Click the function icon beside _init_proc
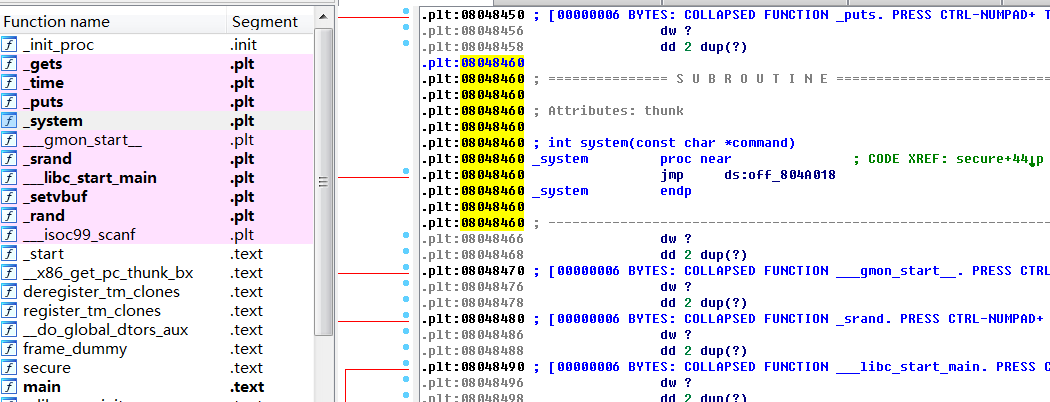 pyautogui.click(x=10, y=45)
